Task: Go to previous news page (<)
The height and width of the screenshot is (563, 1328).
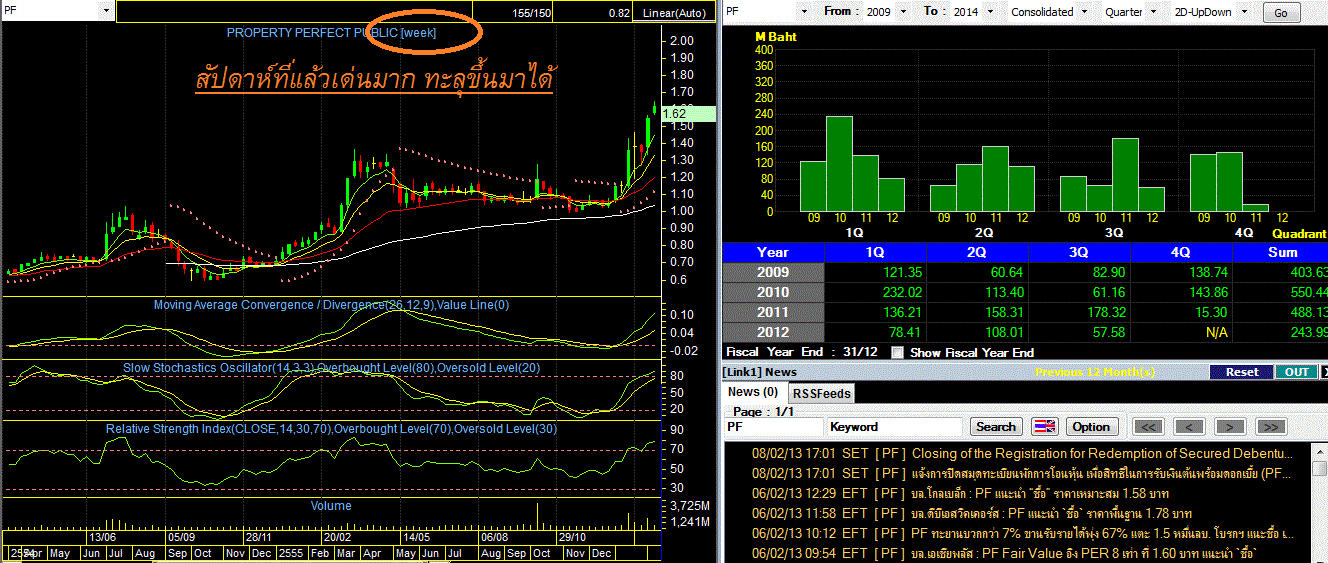Action: tap(1190, 427)
